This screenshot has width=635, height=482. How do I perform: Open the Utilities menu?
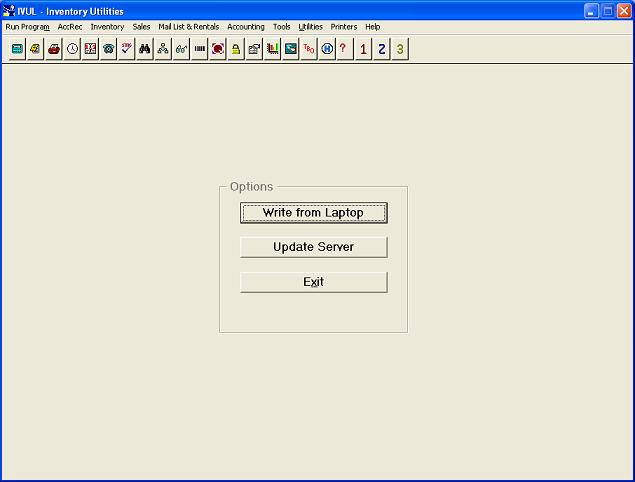click(311, 27)
